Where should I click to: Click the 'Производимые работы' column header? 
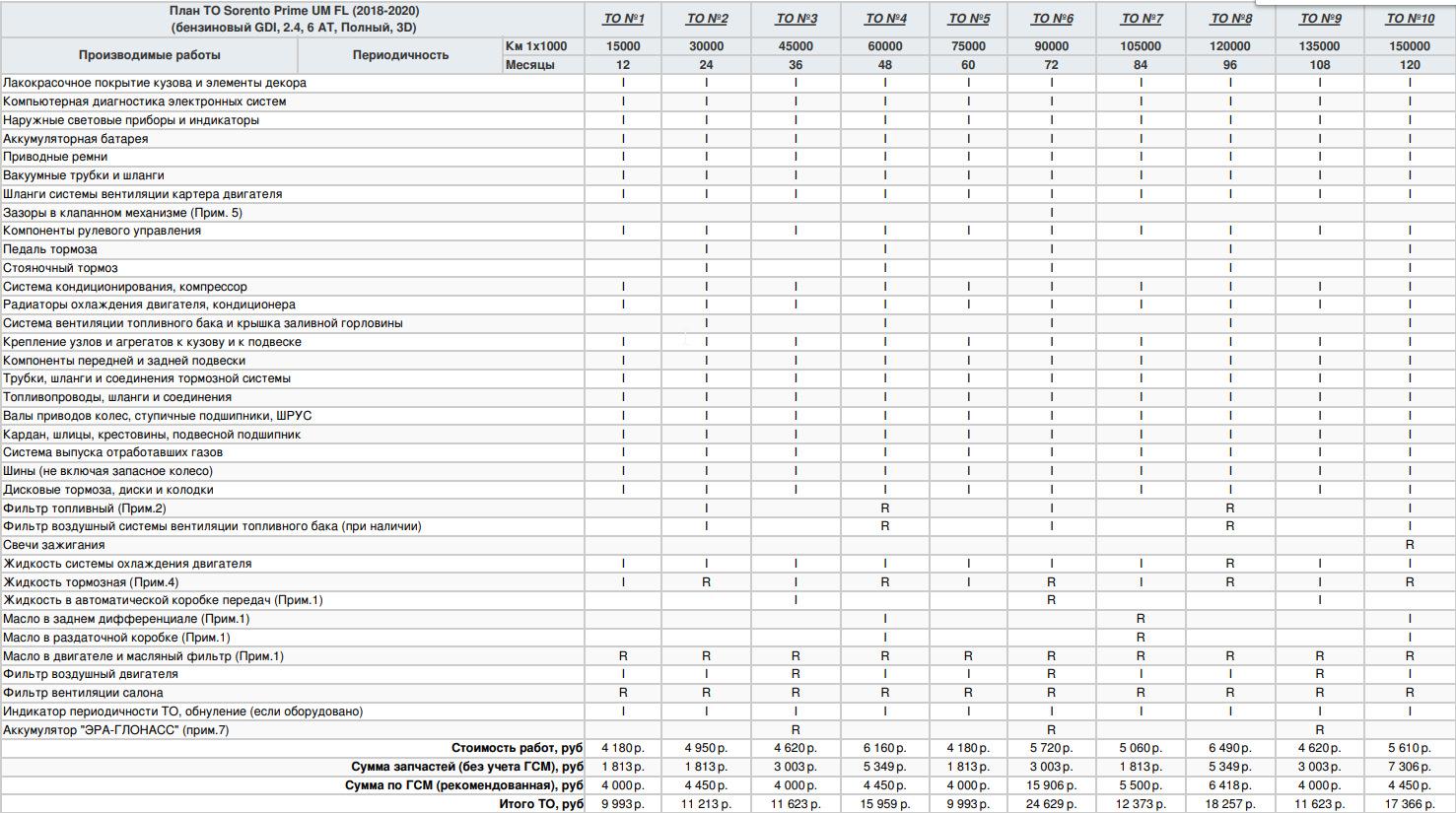[x=150, y=55]
